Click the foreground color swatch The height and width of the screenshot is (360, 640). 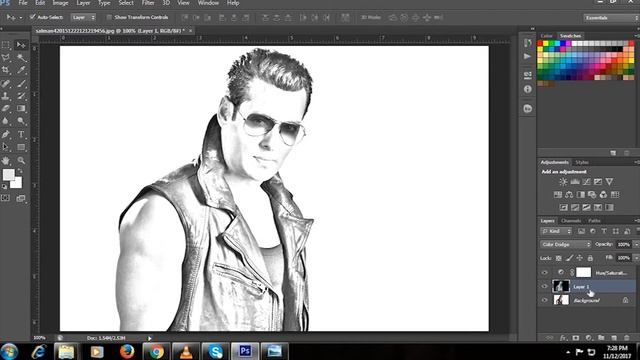coord(8,175)
